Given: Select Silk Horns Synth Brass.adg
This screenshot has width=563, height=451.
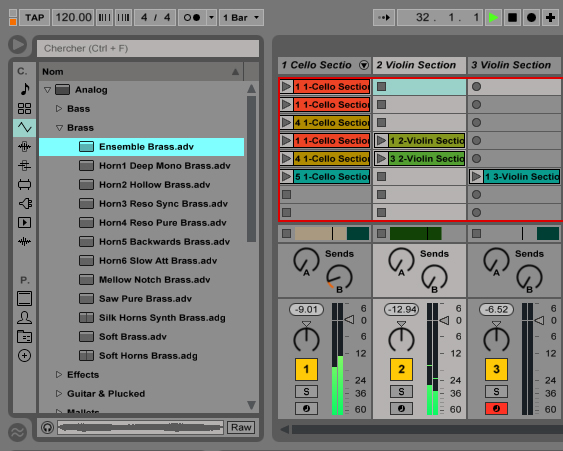Looking at the screenshot, I should (x=141, y=318).
